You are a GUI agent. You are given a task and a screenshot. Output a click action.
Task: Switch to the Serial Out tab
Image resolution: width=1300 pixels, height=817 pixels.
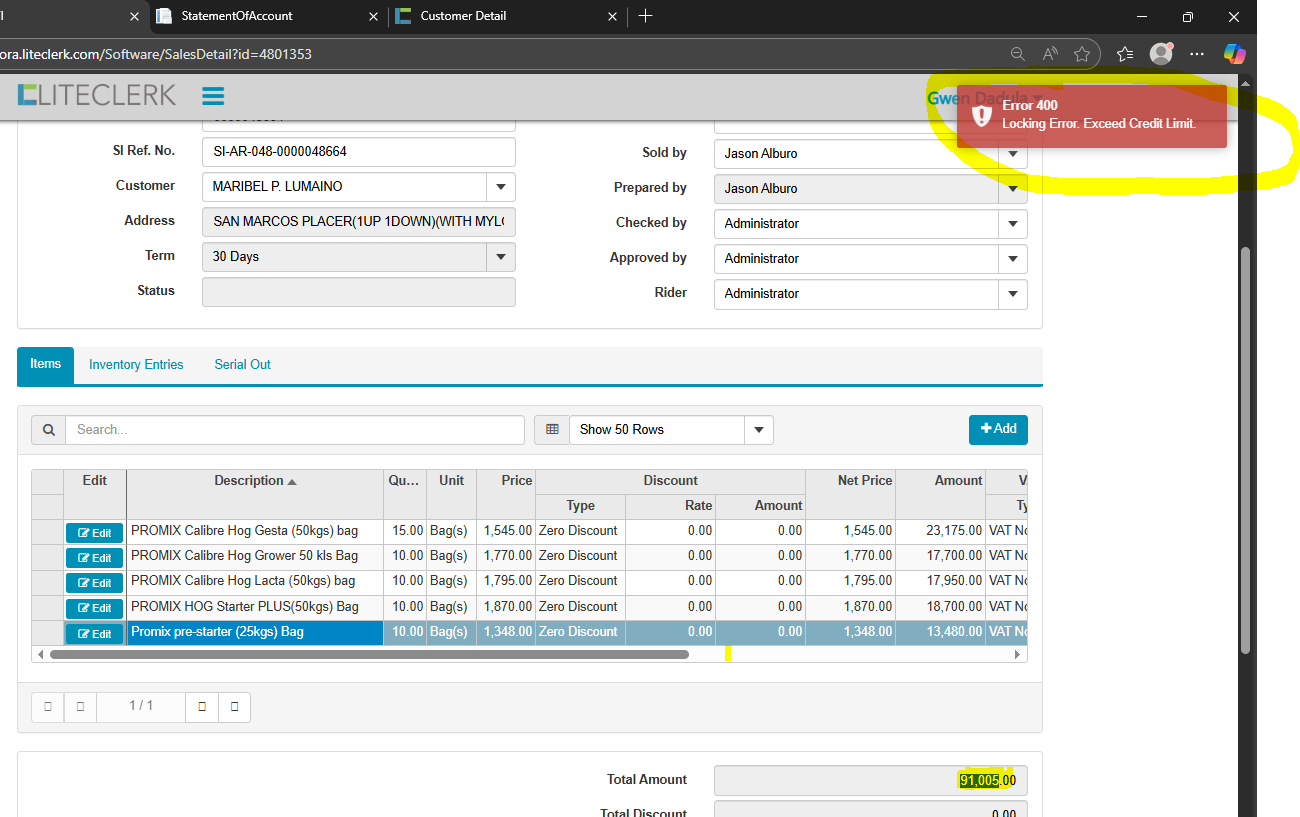(x=242, y=365)
